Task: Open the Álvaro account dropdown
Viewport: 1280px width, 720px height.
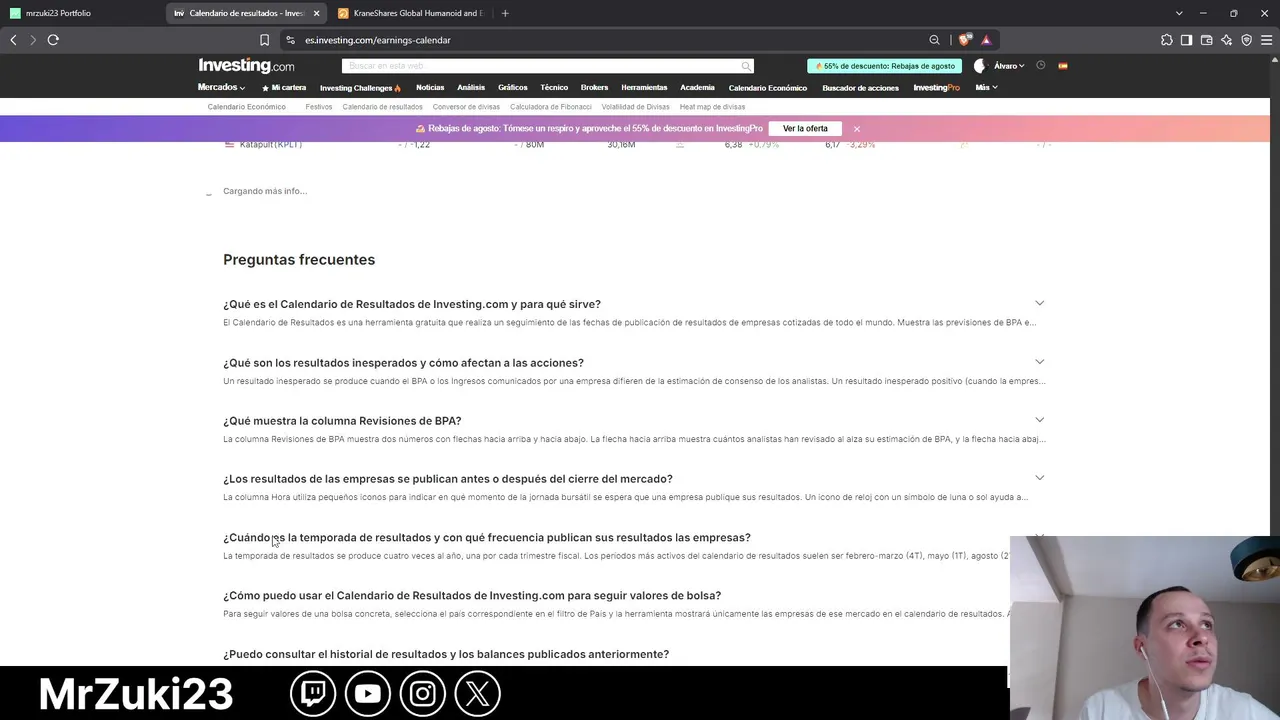Action: click(x=1008, y=66)
